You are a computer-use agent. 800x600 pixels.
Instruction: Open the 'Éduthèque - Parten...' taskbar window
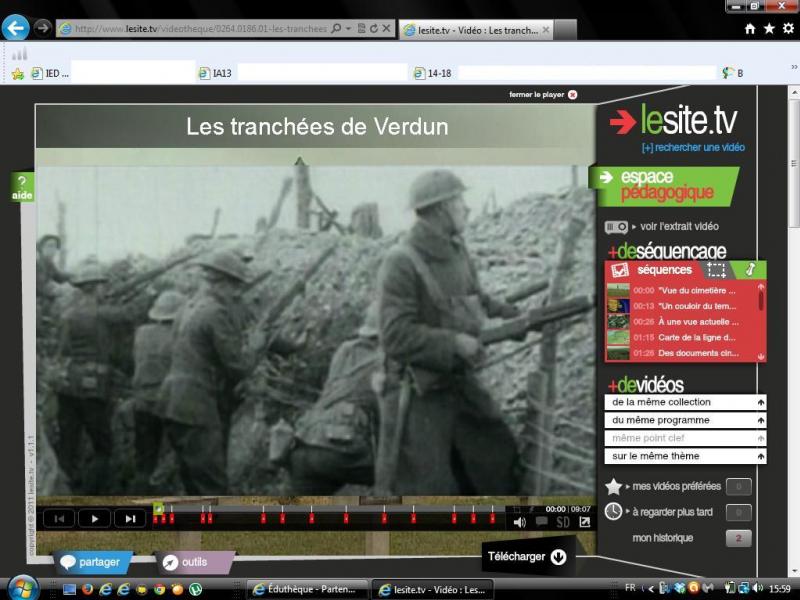(x=308, y=589)
